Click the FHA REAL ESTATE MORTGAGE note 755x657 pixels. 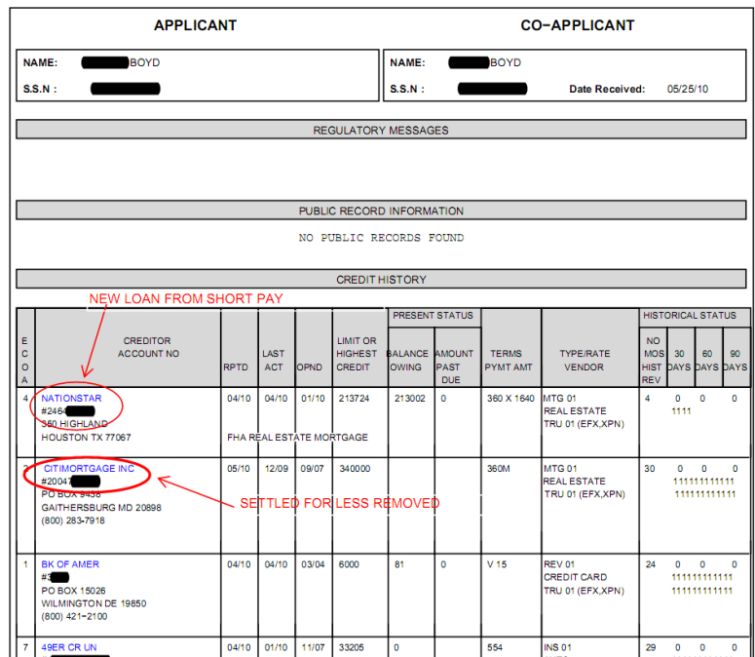[x=295, y=437]
